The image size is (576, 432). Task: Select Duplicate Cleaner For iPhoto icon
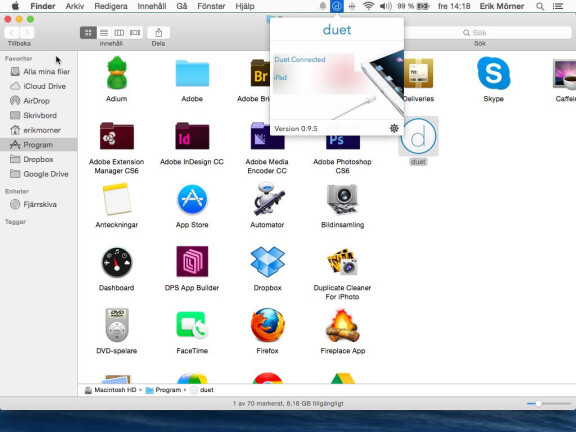pos(343,262)
